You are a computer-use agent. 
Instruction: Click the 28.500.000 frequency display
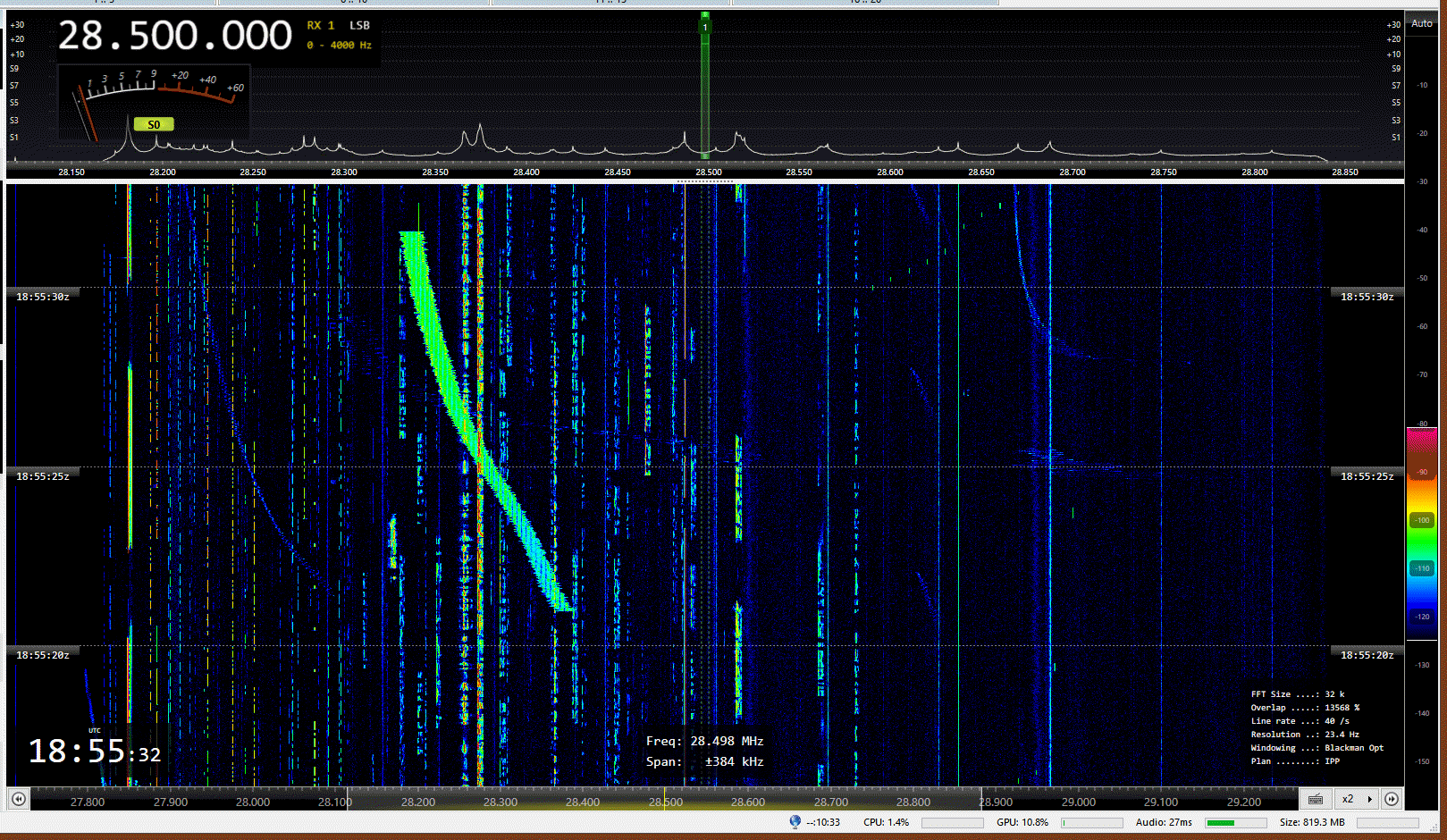(175, 37)
